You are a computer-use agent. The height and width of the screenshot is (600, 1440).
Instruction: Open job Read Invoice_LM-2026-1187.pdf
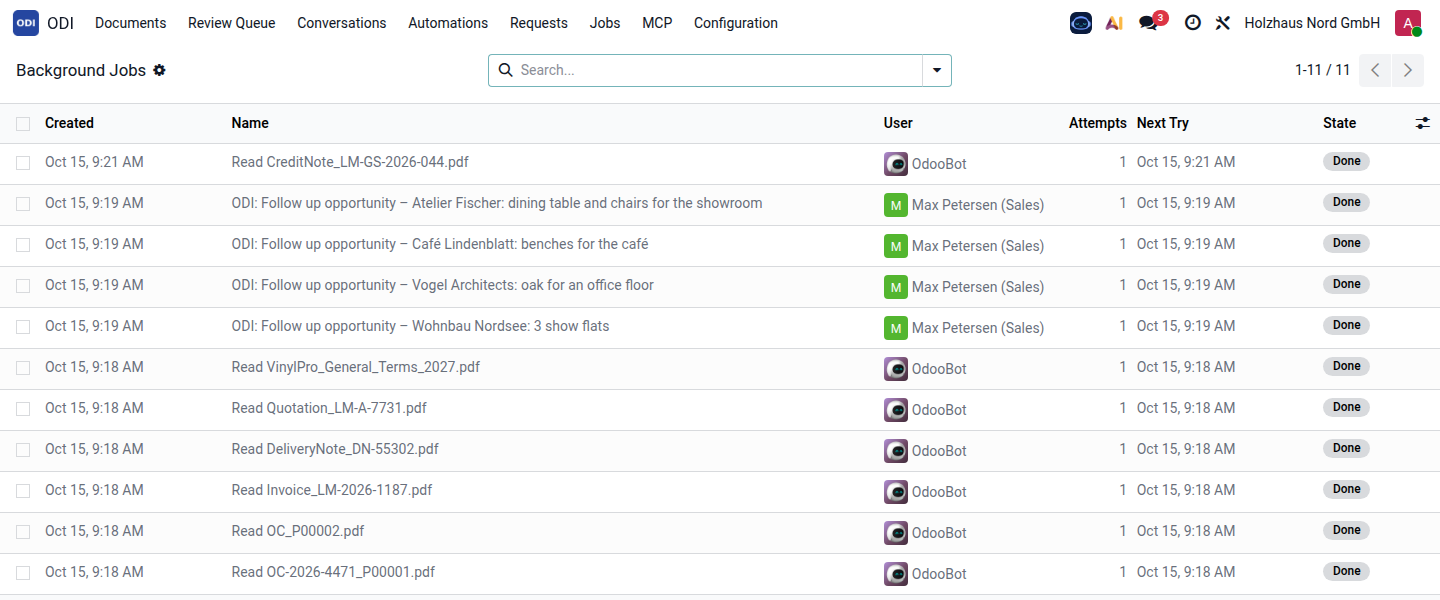tap(332, 490)
